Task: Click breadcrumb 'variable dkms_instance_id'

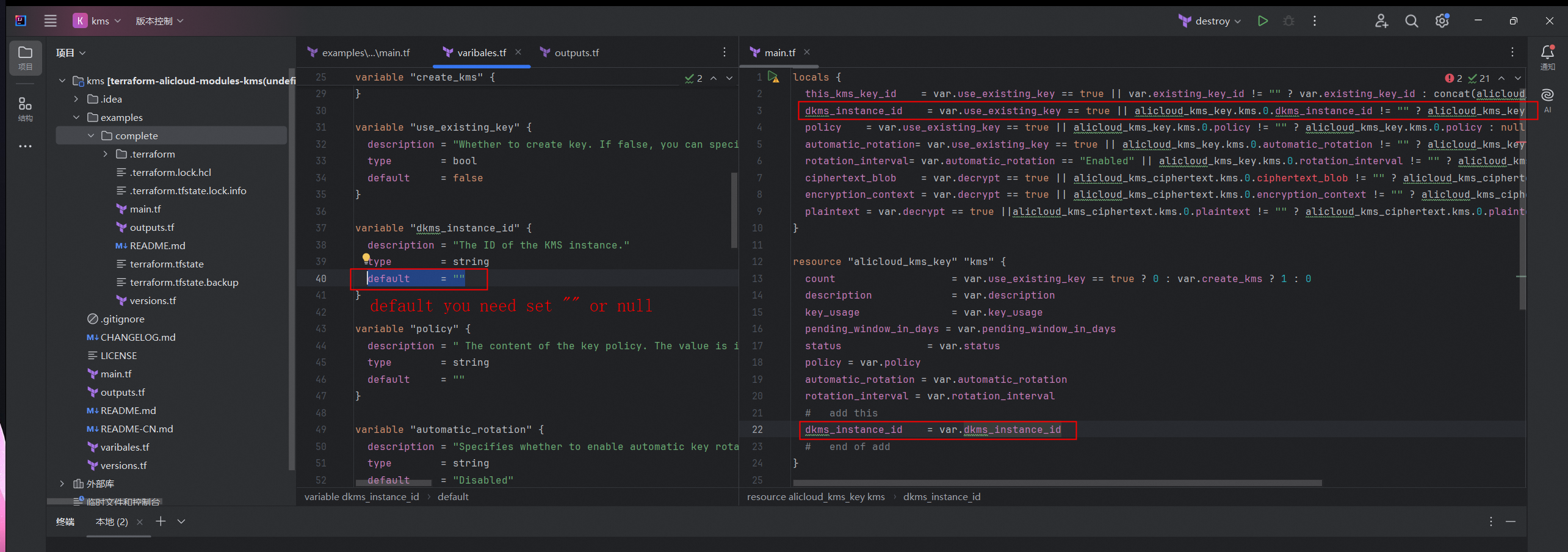Action: pyautogui.click(x=361, y=496)
